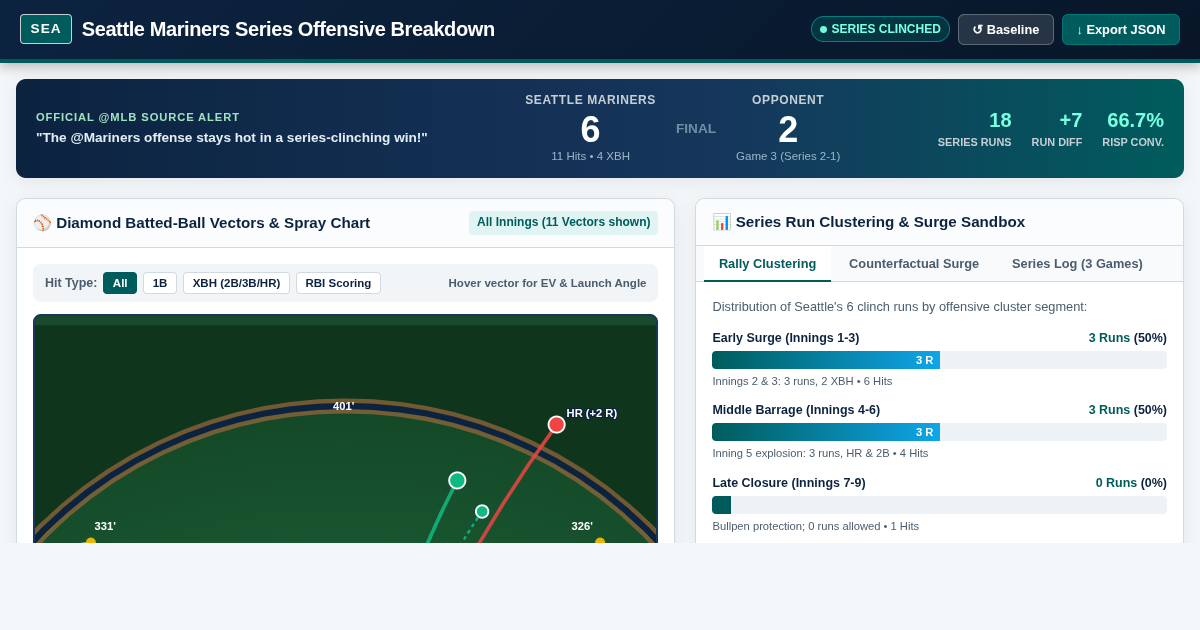Click the Opponent score of 2
The height and width of the screenshot is (630, 1200).
[x=788, y=130]
